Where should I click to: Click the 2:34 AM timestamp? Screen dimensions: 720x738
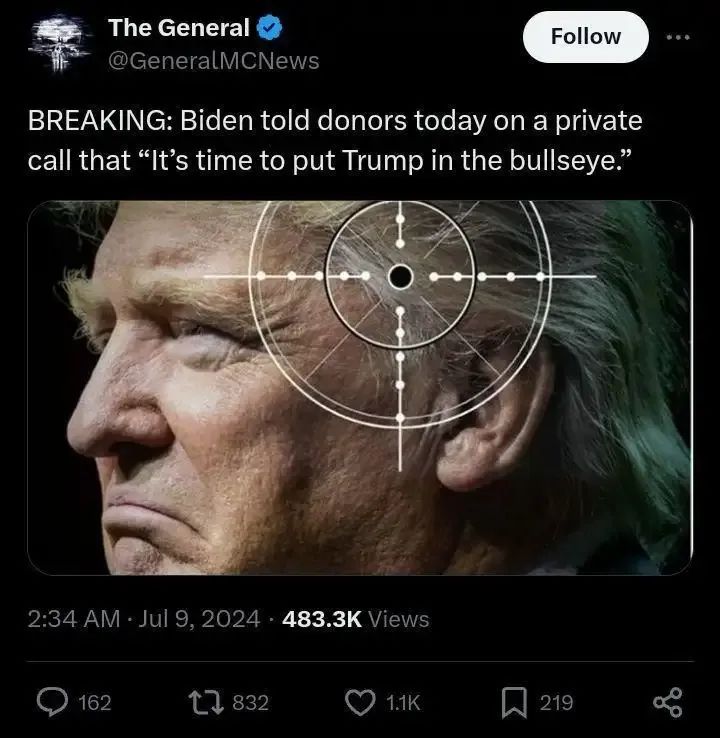pos(78,619)
